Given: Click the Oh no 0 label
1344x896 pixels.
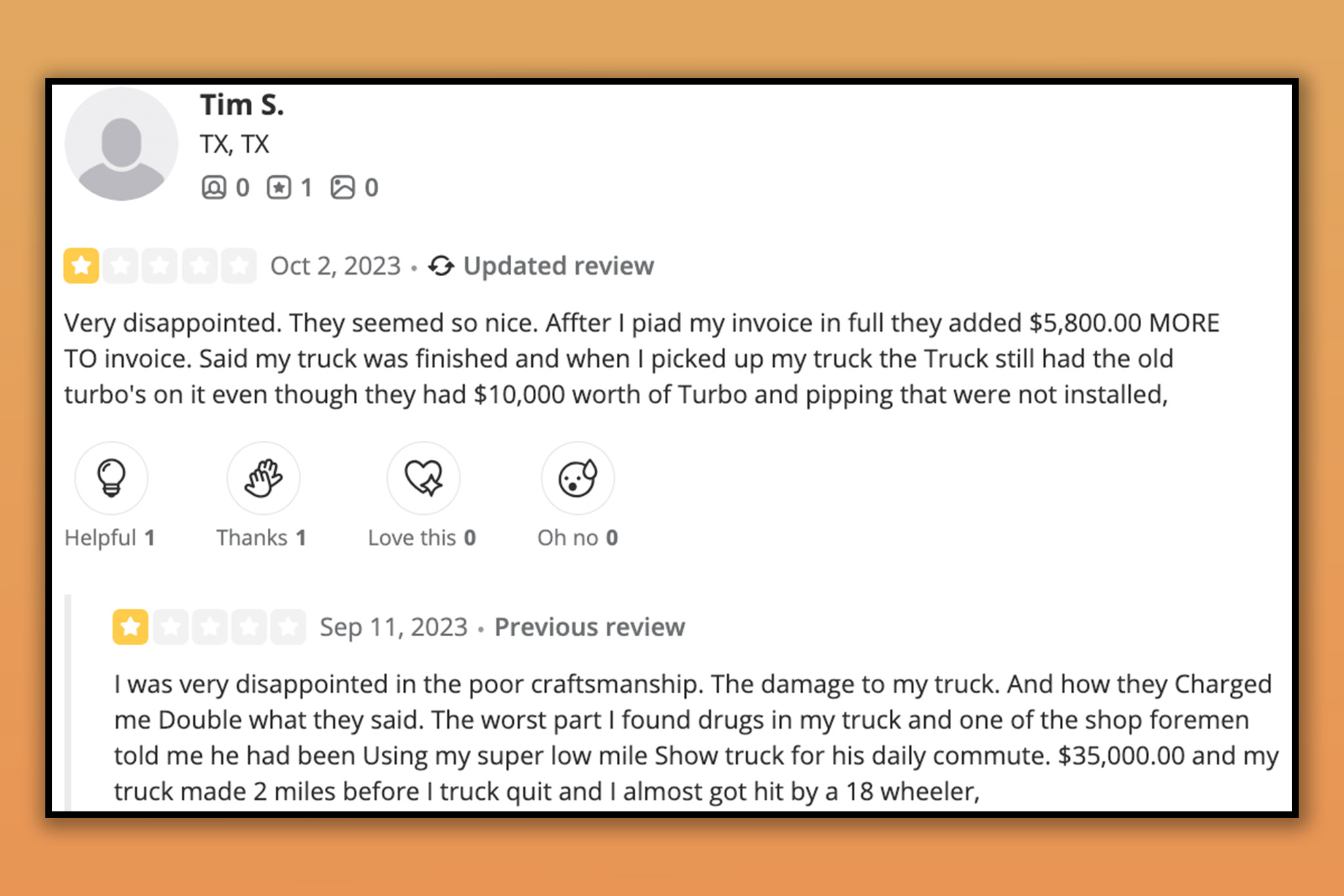Looking at the screenshot, I should [x=577, y=538].
